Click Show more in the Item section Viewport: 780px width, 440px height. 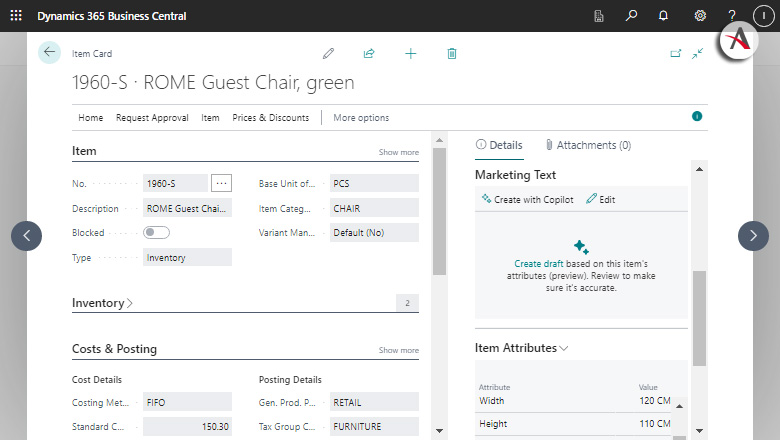coord(398,152)
